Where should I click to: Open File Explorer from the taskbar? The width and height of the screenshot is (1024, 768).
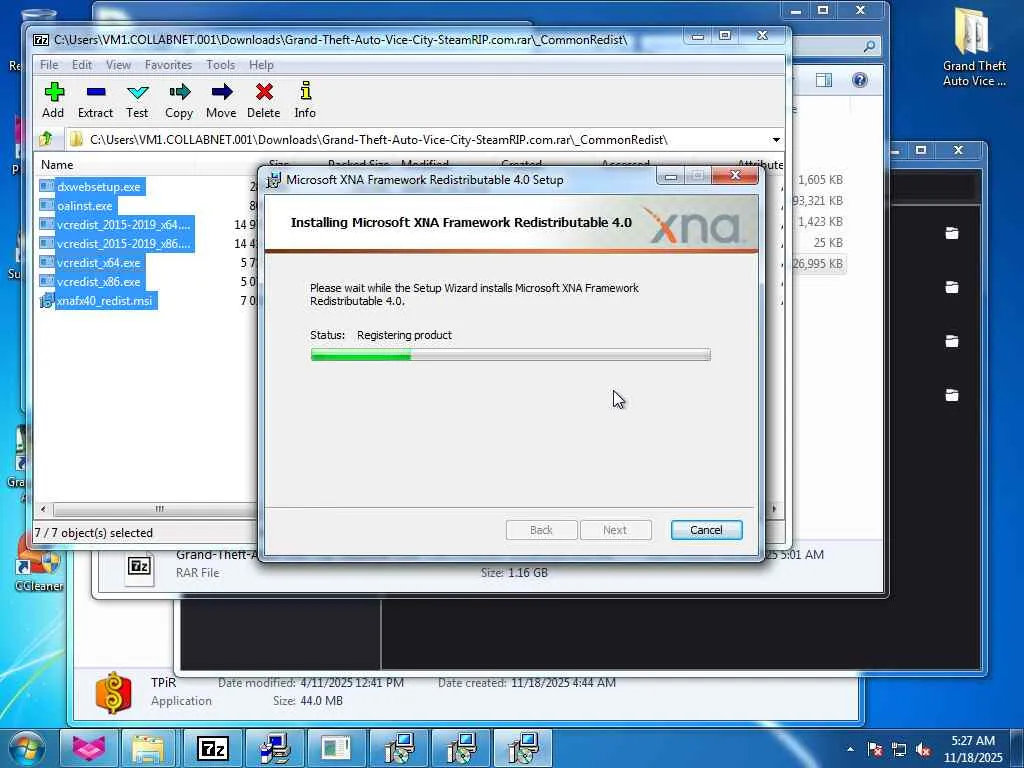pyautogui.click(x=149, y=748)
